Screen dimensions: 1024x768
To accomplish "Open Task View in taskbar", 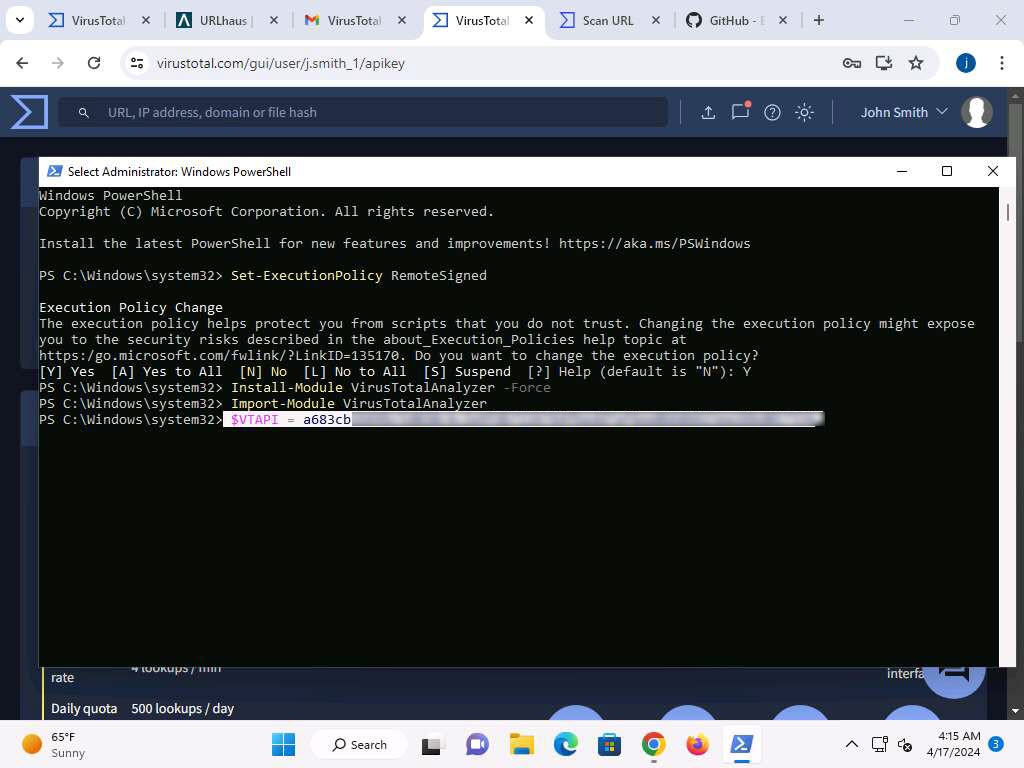I will click(431, 745).
